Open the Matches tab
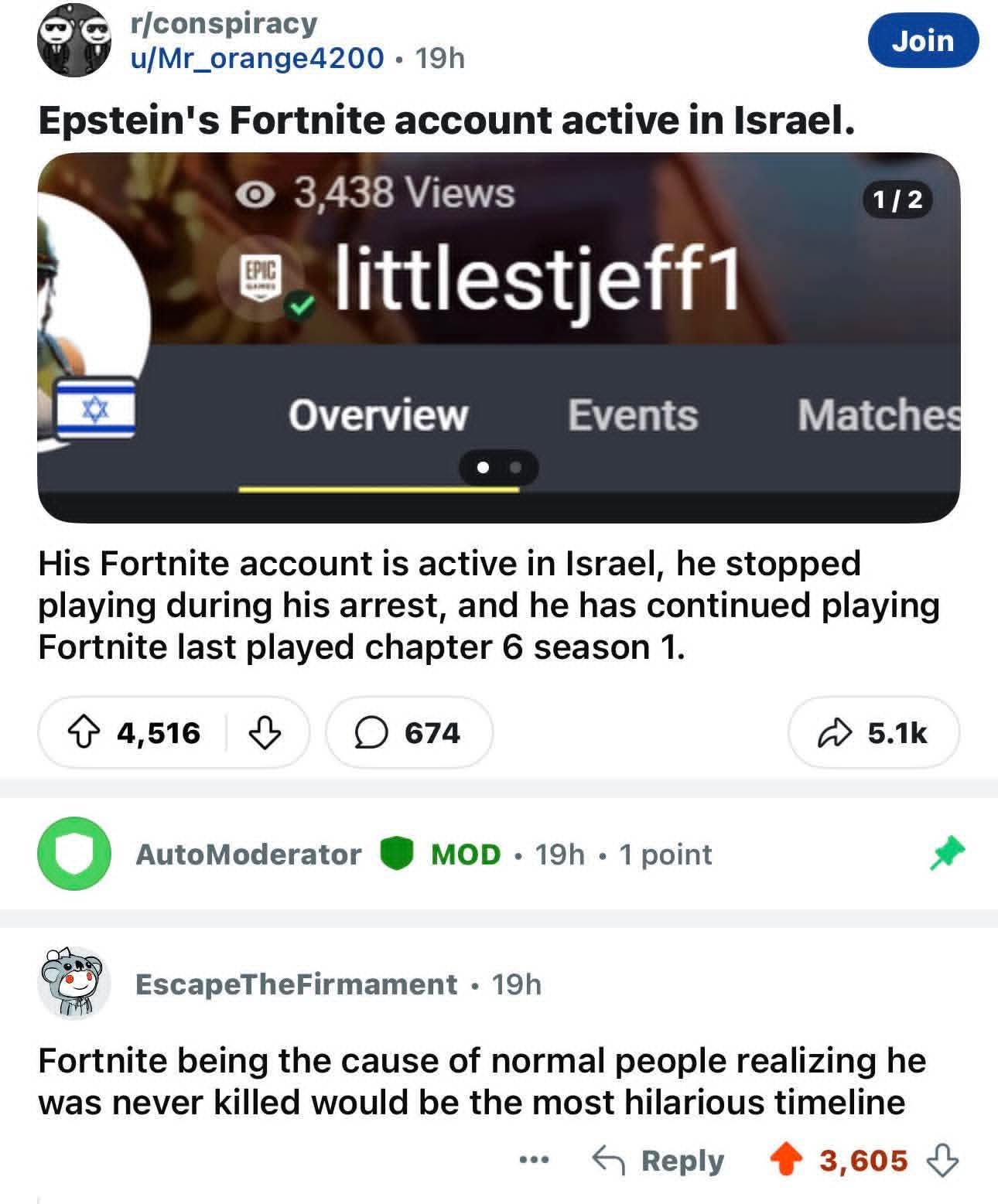The width and height of the screenshot is (998, 1204). click(879, 415)
